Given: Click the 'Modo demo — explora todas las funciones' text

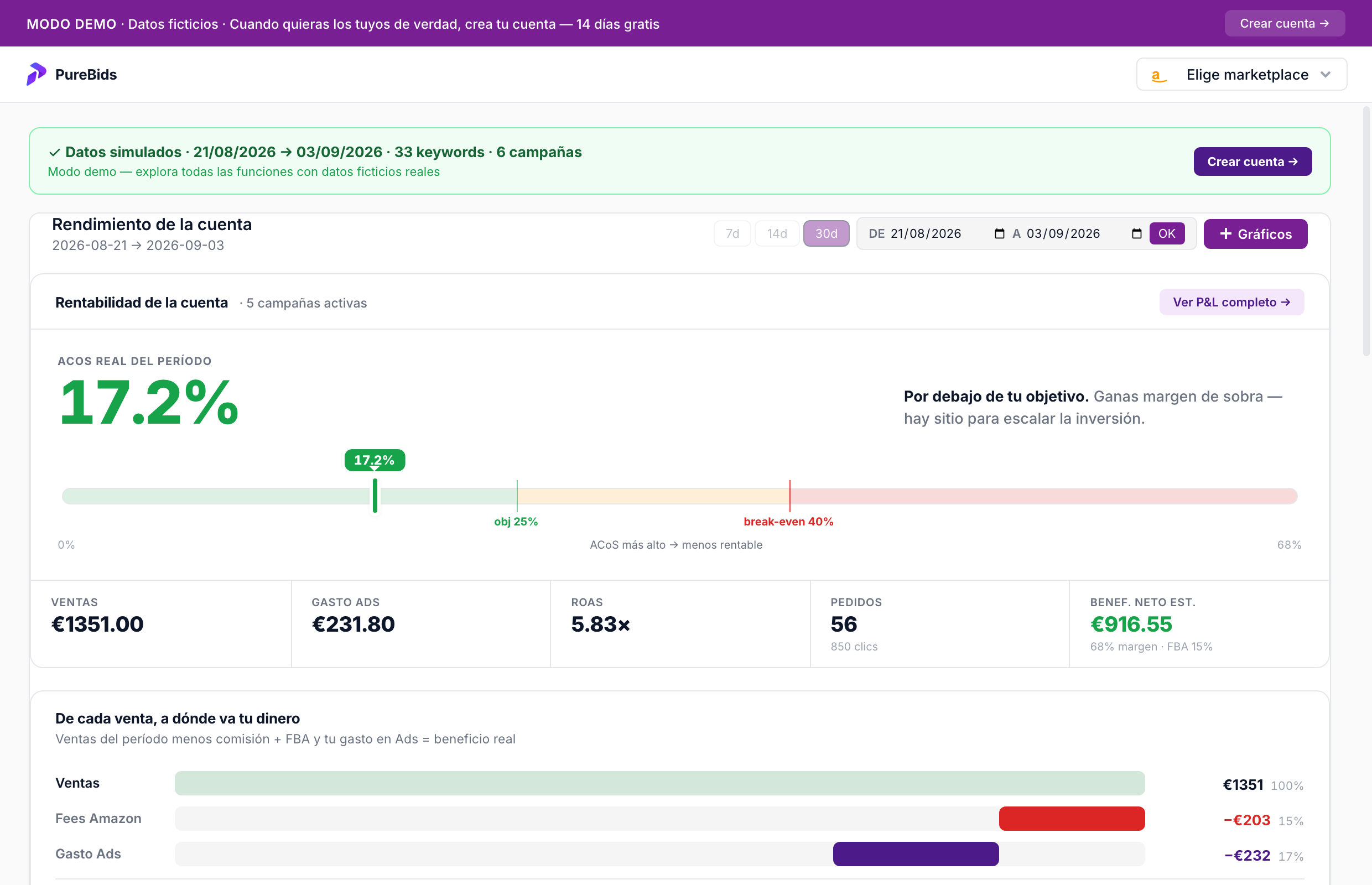Looking at the screenshot, I should coord(244,172).
